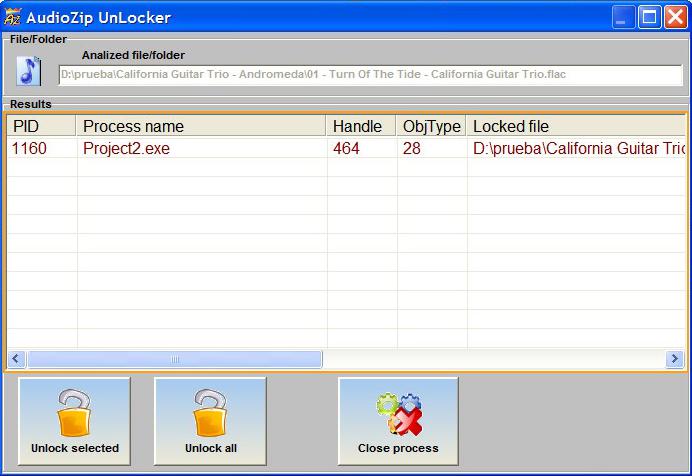Click the AudioZip app icon in title bar
The image size is (692, 476).
tap(12, 17)
